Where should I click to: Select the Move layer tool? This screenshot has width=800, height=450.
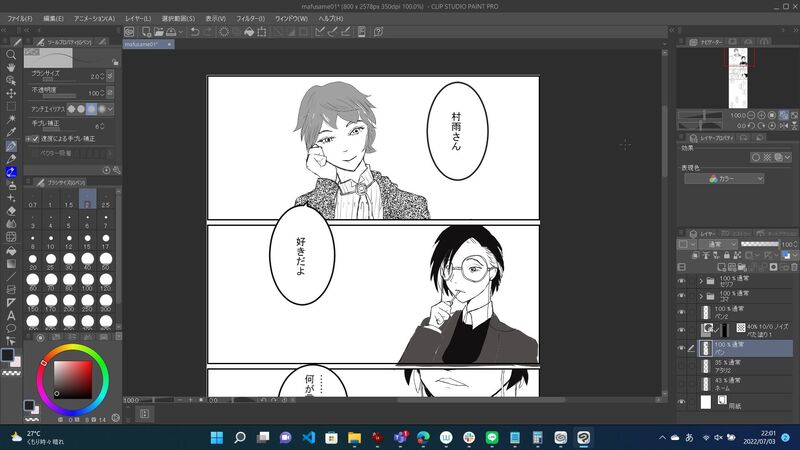[11, 93]
